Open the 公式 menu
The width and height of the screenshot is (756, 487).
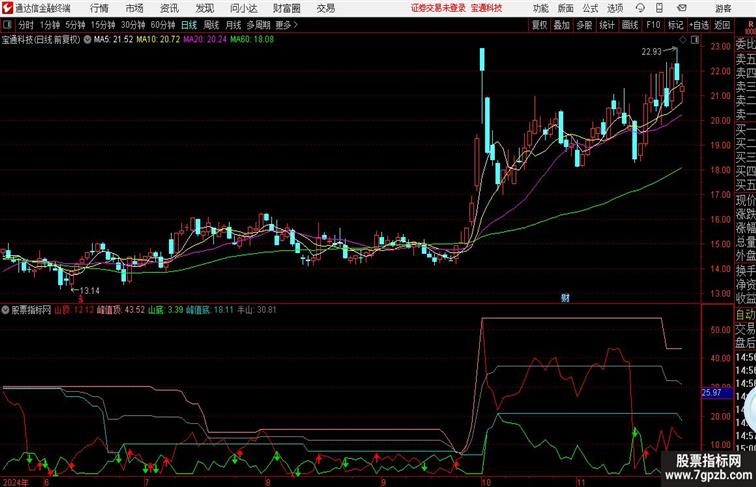pyautogui.click(x=590, y=8)
